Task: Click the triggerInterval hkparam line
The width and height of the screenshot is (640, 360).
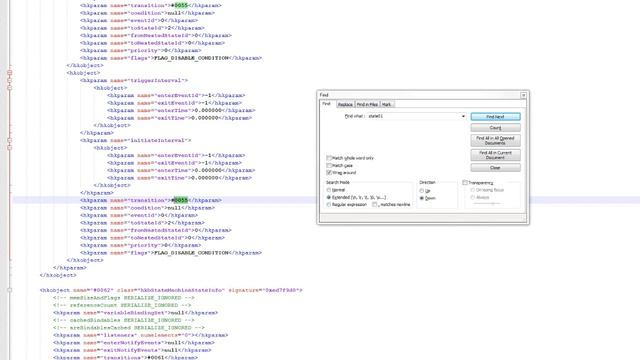Action: click(x=134, y=80)
